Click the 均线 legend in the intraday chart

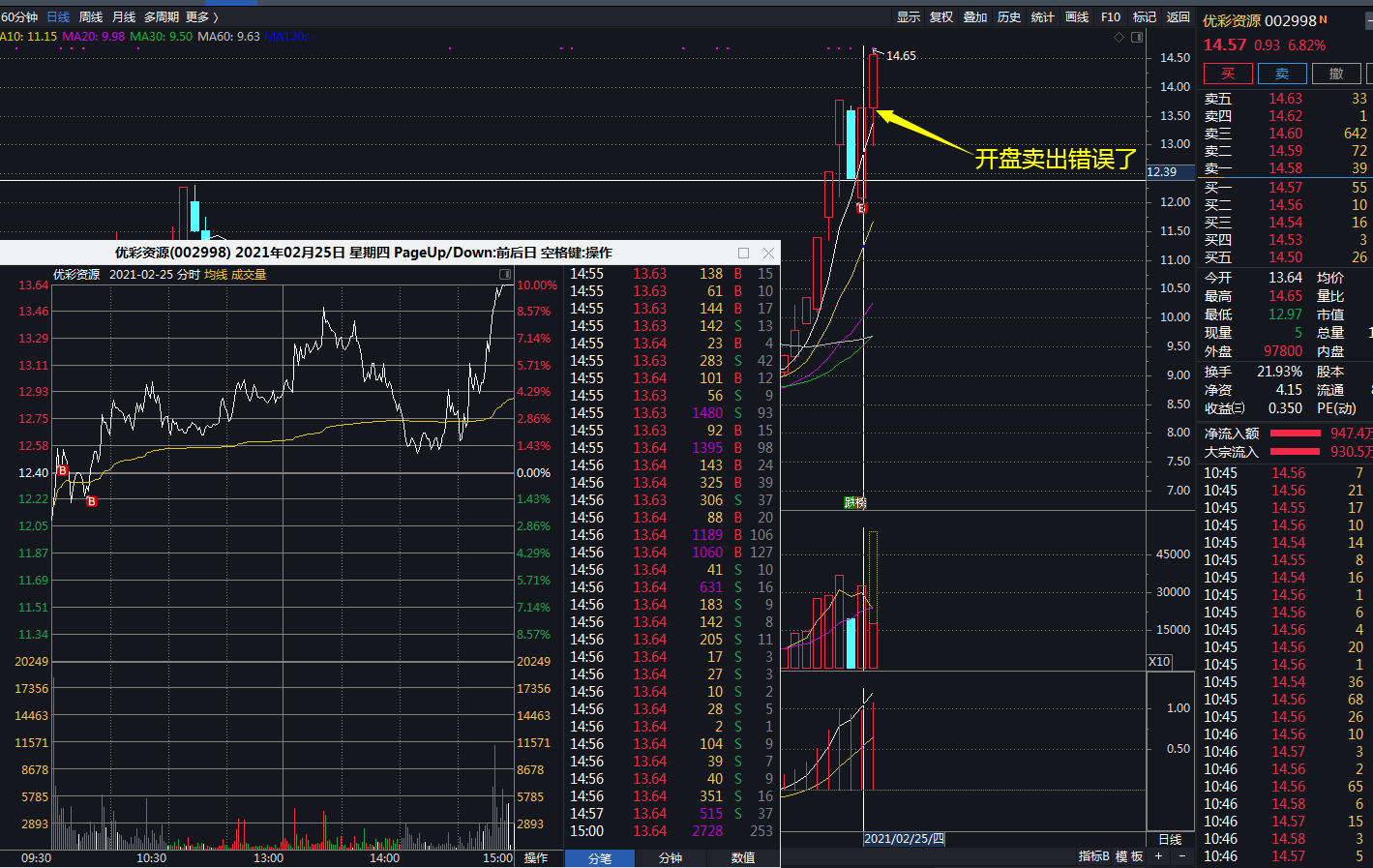pyautogui.click(x=216, y=275)
